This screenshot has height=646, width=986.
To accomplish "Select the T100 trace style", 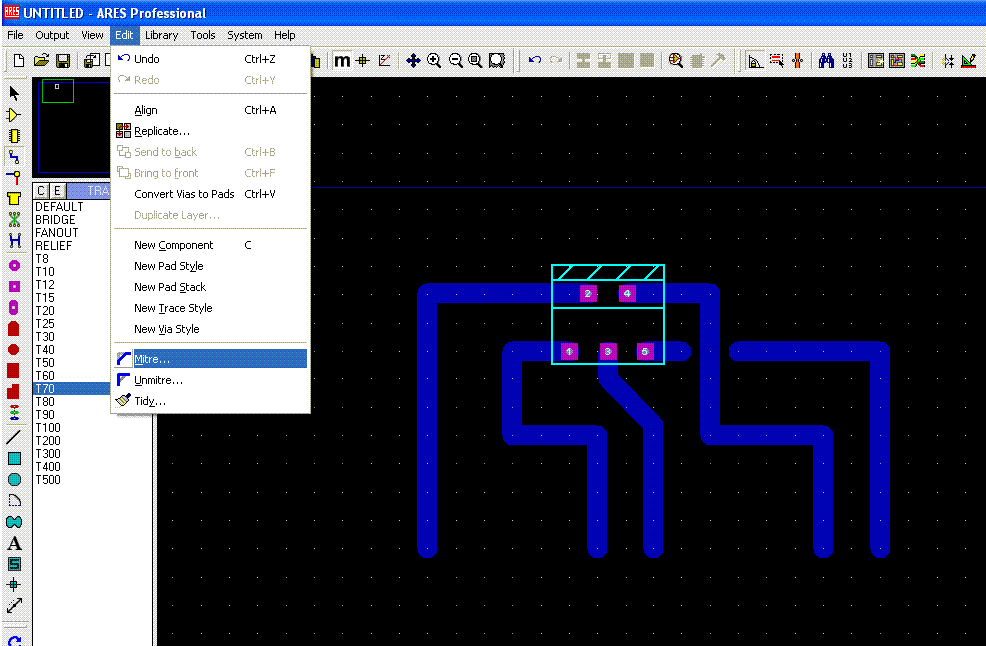I will (x=48, y=428).
